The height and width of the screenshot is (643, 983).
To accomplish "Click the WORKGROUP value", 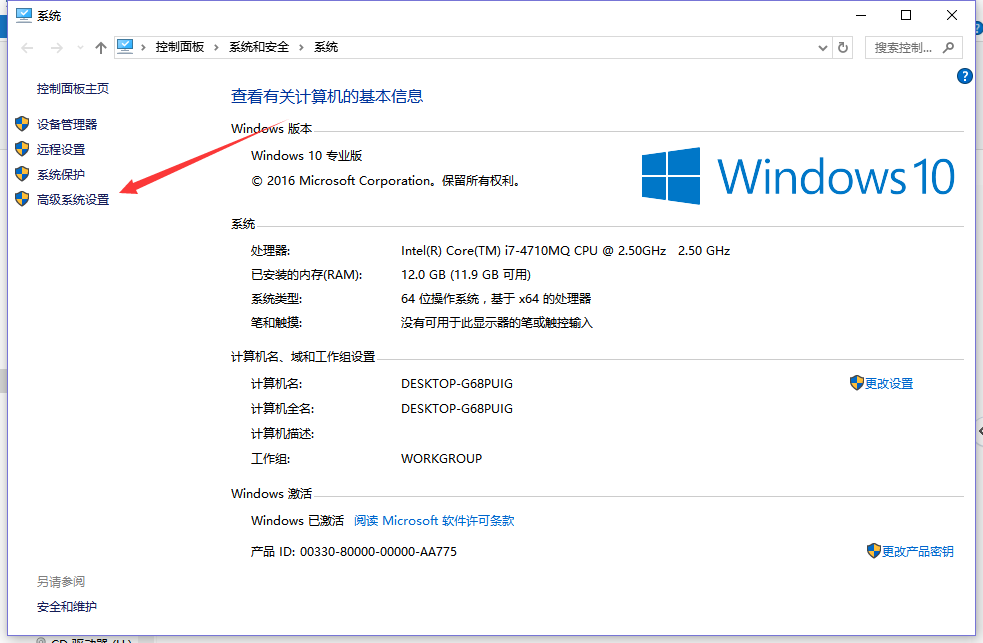I will (441, 459).
